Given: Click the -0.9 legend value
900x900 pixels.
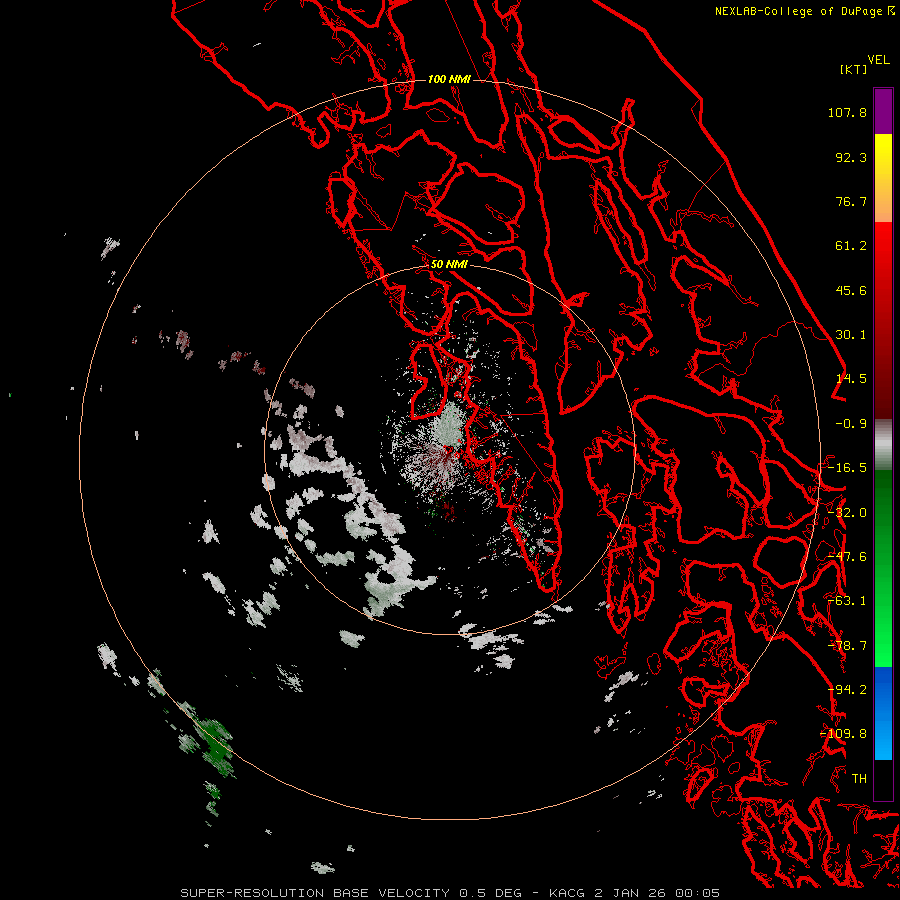Looking at the screenshot, I should (x=851, y=424).
